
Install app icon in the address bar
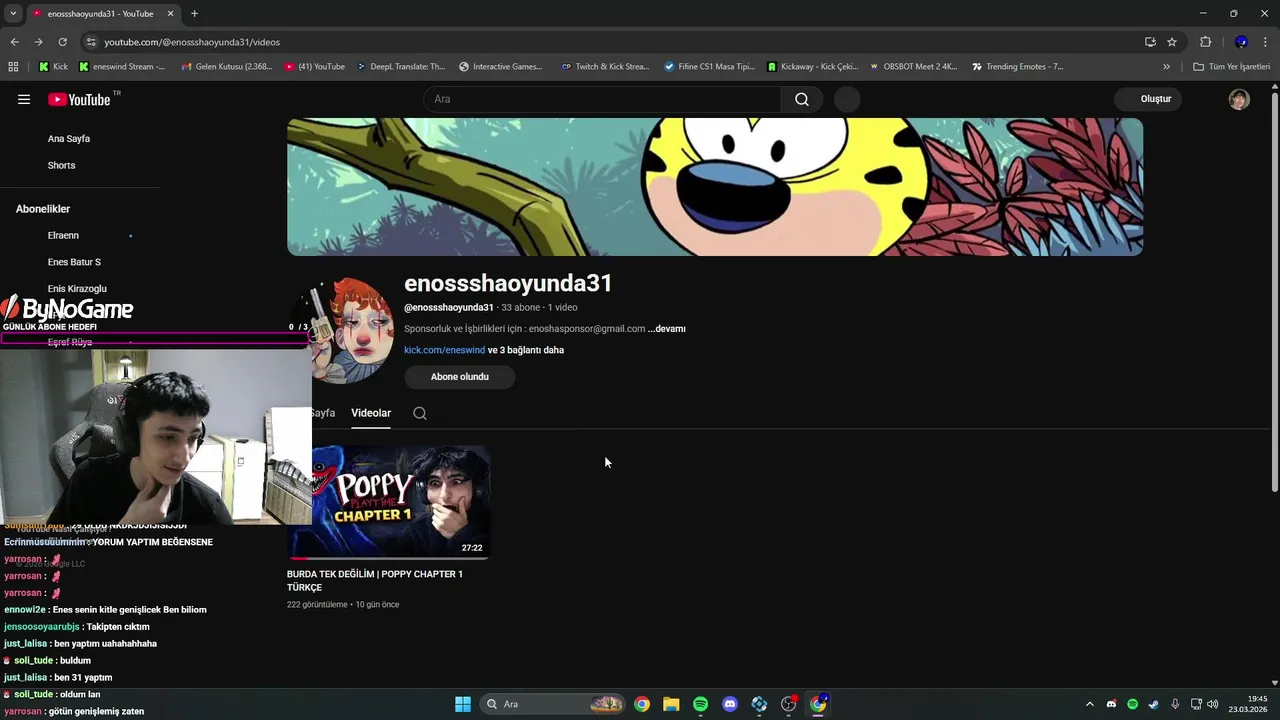click(1150, 42)
